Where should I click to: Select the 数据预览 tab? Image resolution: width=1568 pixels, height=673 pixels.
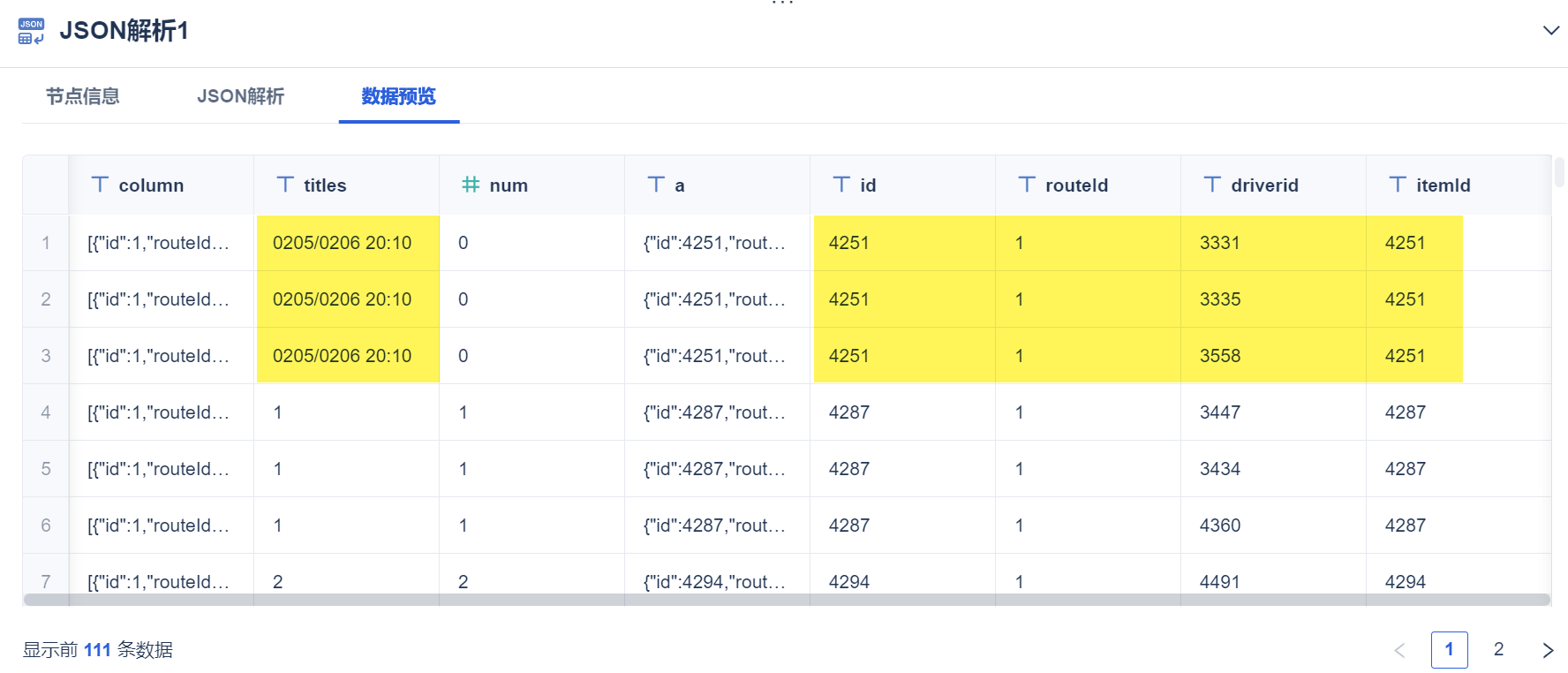click(399, 96)
